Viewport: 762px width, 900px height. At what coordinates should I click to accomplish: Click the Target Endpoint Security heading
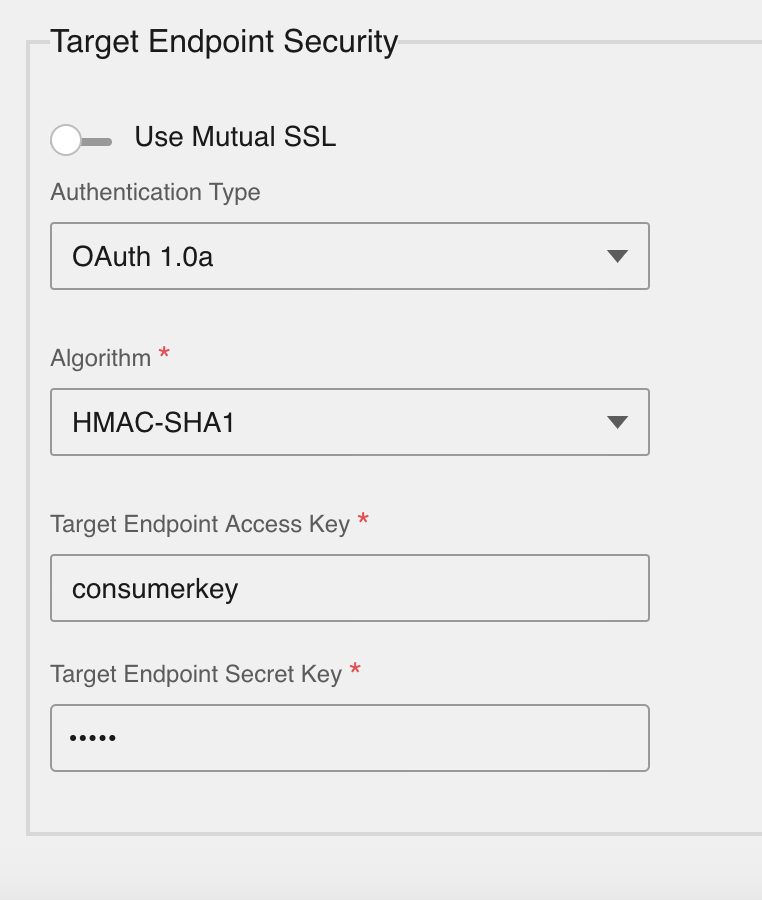tap(224, 42)
